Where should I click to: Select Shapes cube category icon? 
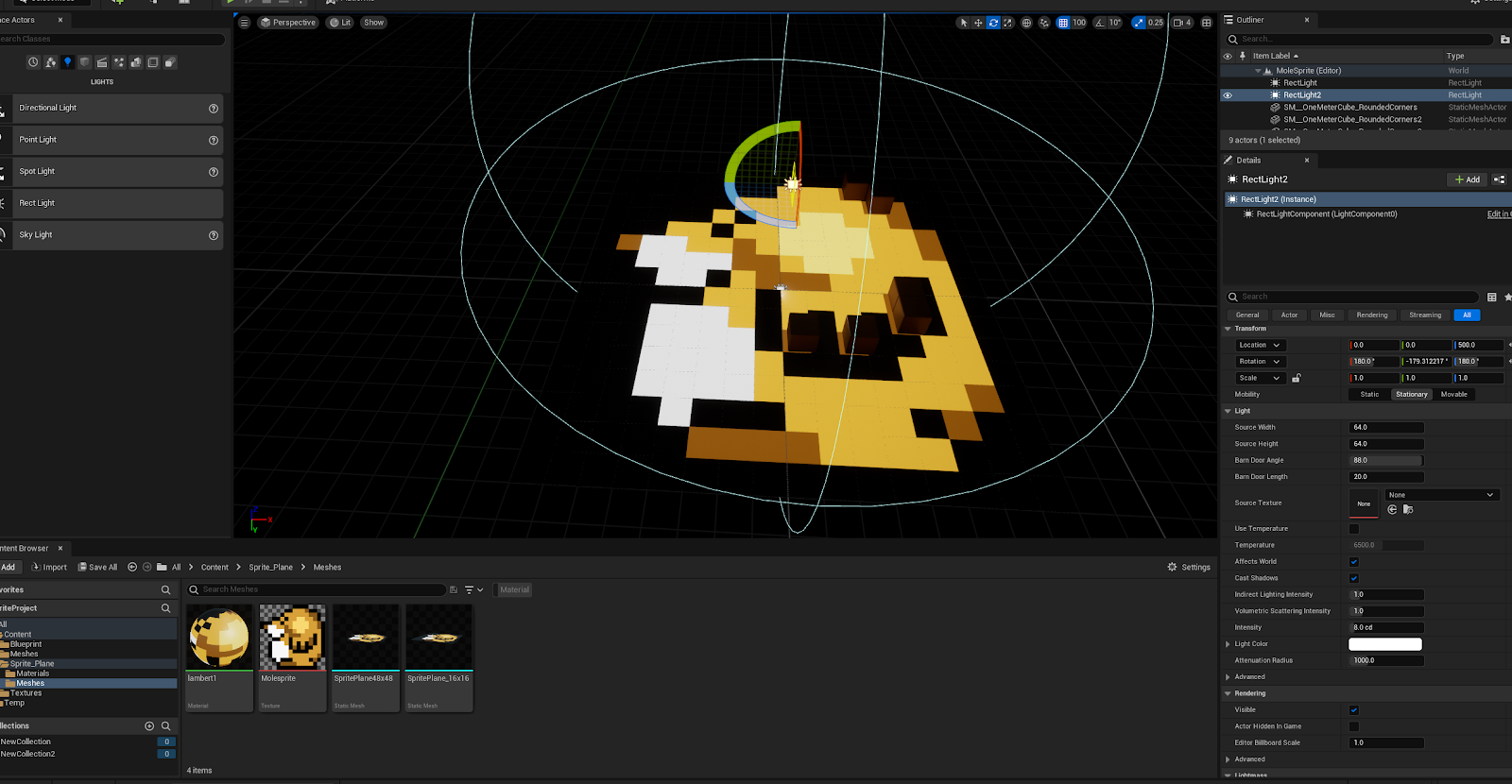(84, 62)
